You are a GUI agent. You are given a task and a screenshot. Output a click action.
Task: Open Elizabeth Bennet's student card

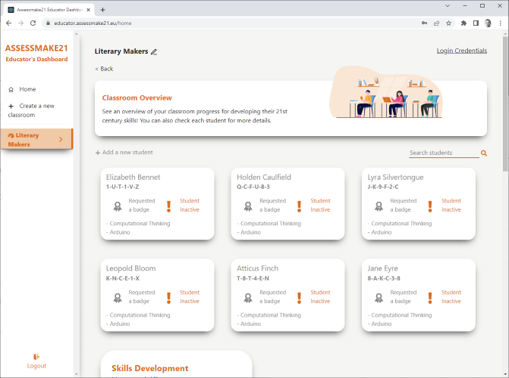(x=157, y=204)
